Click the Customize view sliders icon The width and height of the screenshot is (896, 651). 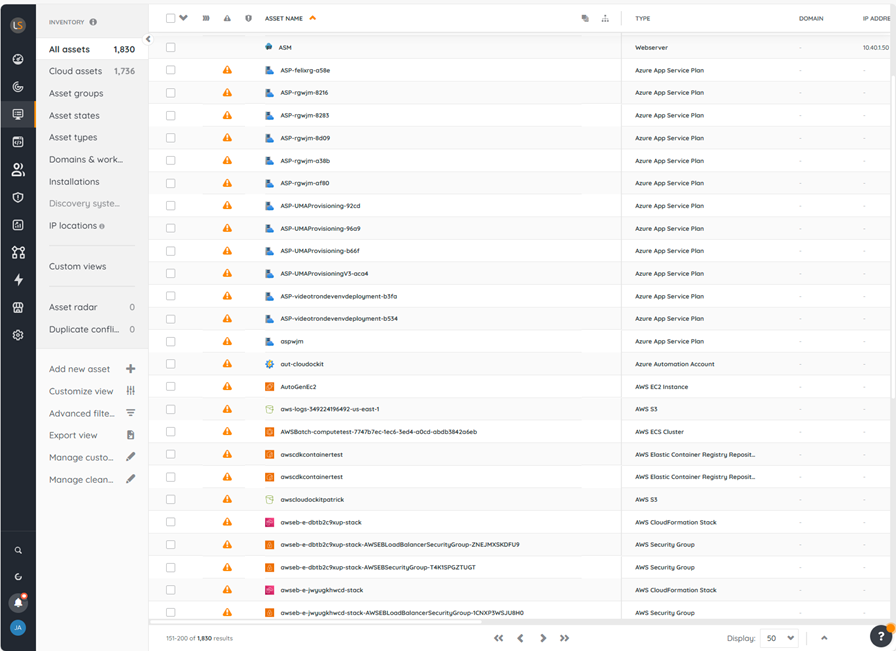tap(130, 391)
